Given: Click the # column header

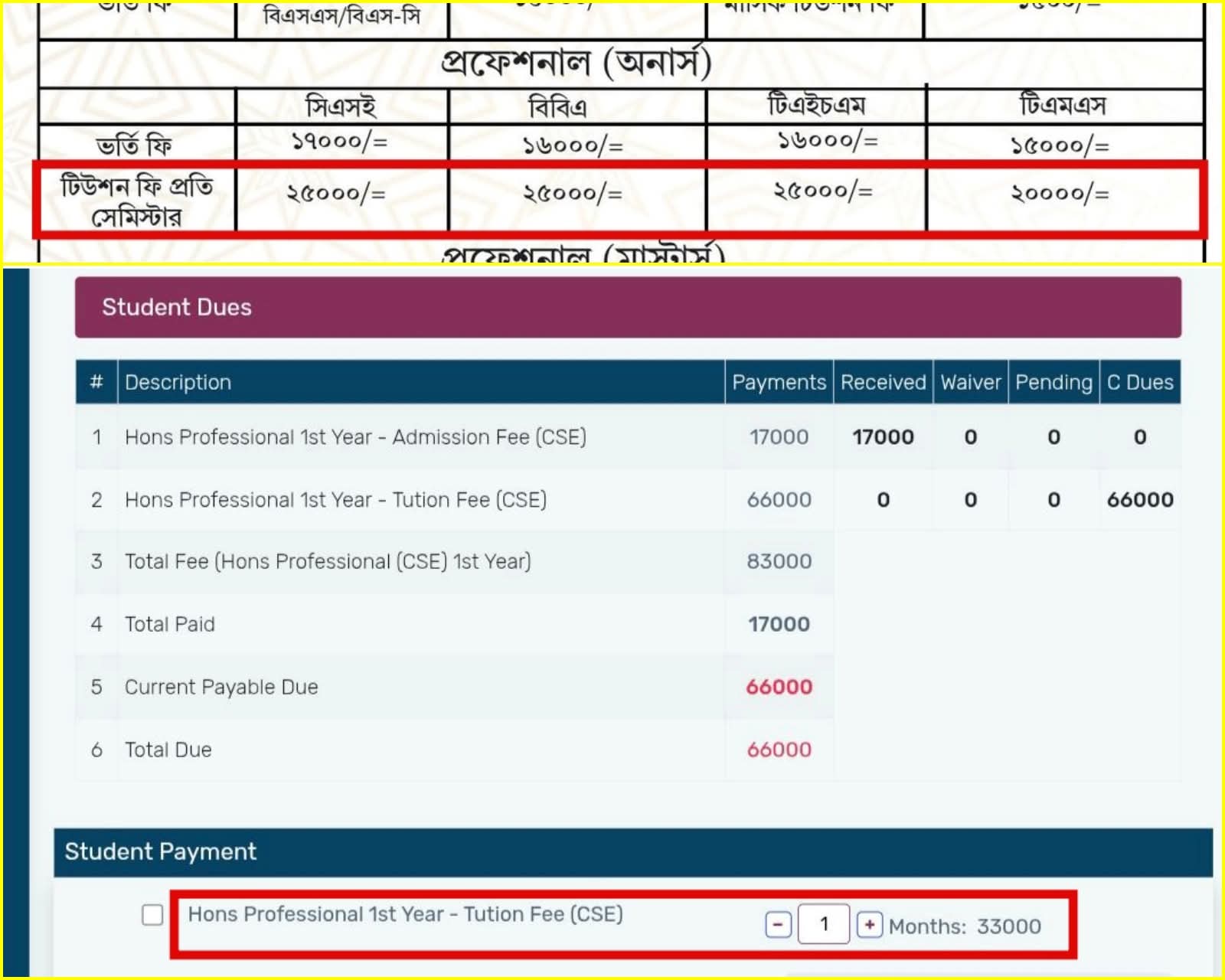Looking at the screenshot, I should (x=96, y=382).
